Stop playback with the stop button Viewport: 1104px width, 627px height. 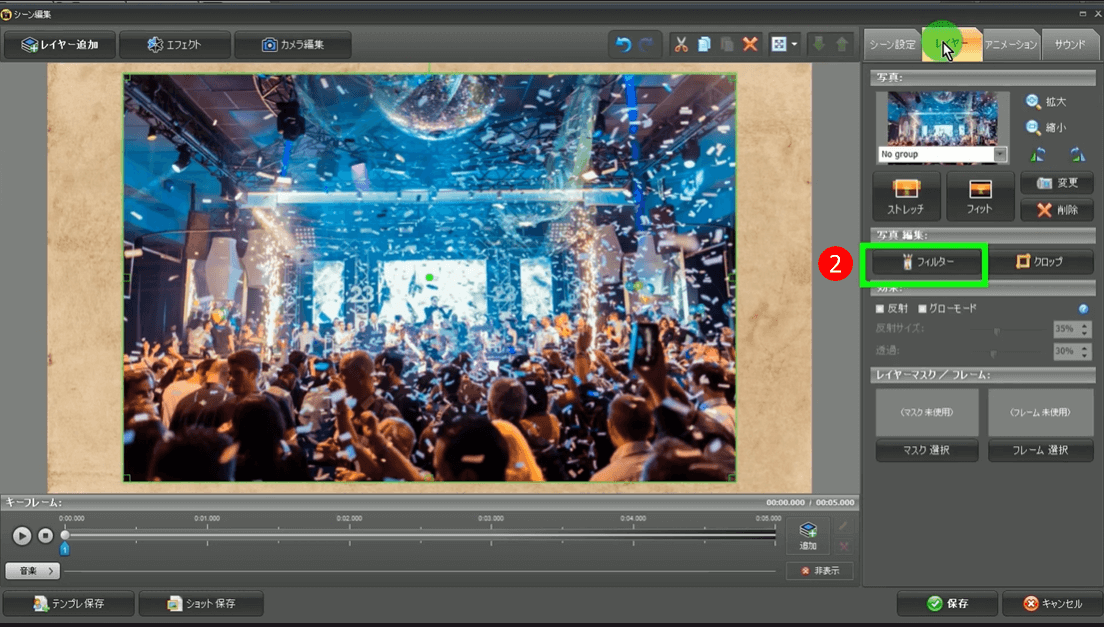click(x=45, y=536)
